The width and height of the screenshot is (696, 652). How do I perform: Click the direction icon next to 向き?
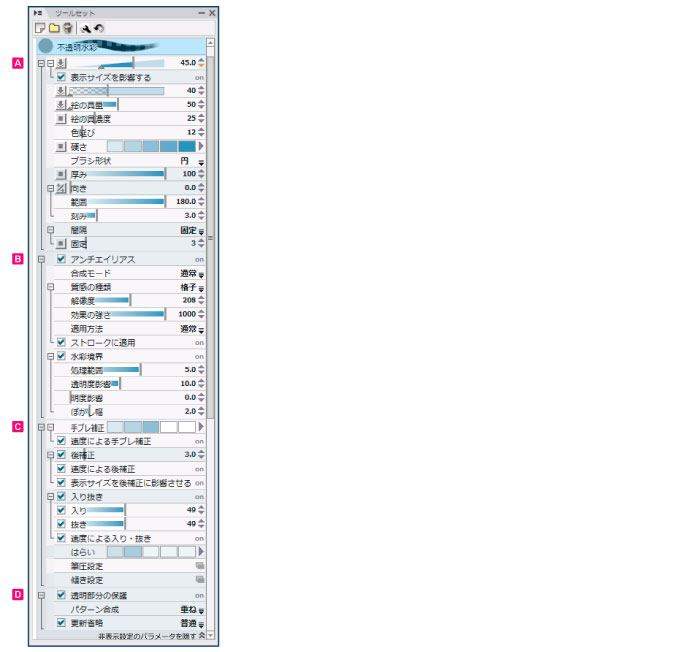point(61,188)
